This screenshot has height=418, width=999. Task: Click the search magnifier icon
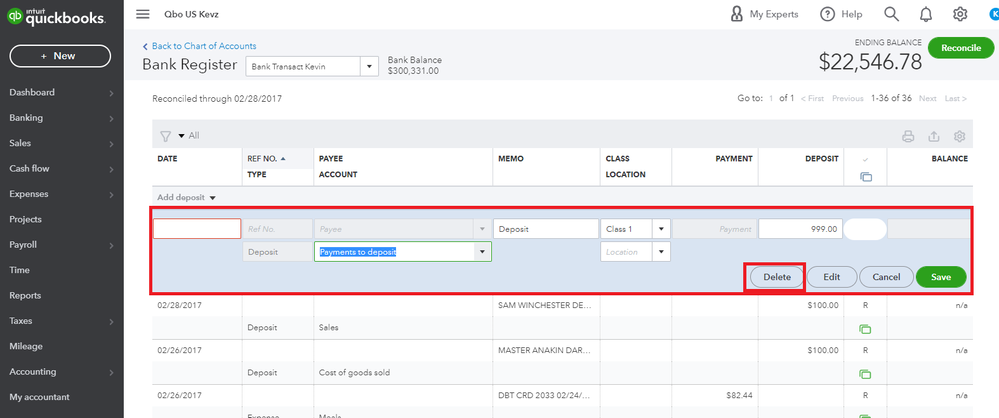[x=892, y=14]
